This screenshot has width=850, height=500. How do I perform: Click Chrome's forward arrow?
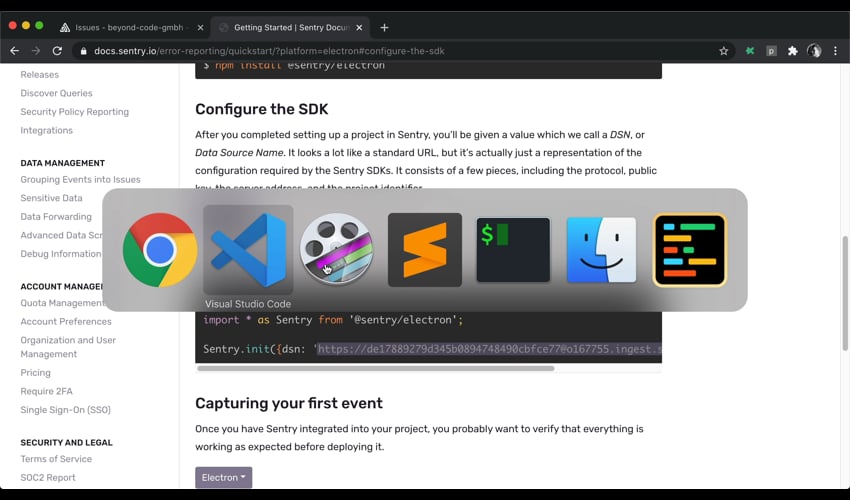[36, 51]
